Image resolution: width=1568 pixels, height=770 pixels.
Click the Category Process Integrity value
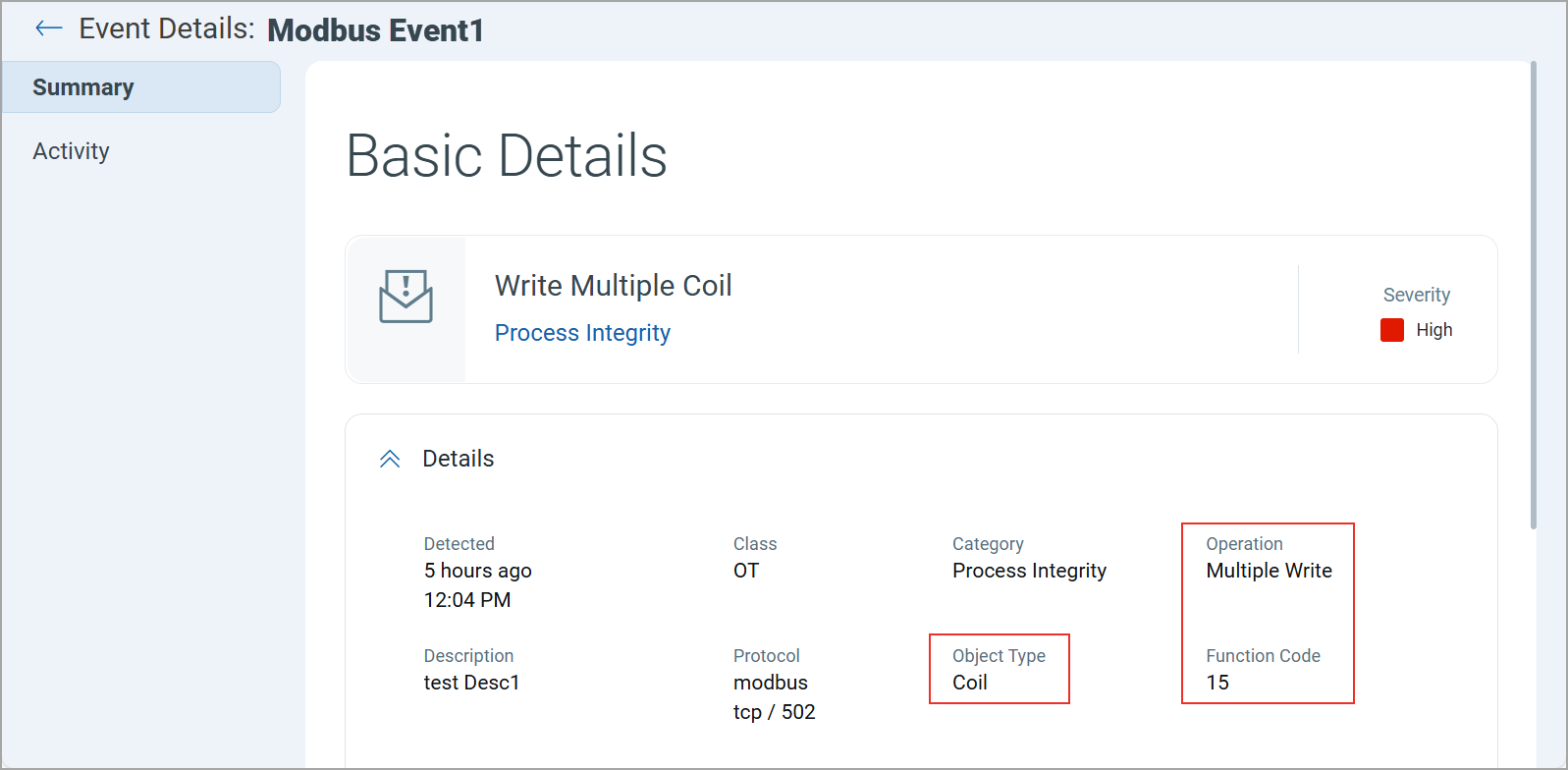(1029, 571)
